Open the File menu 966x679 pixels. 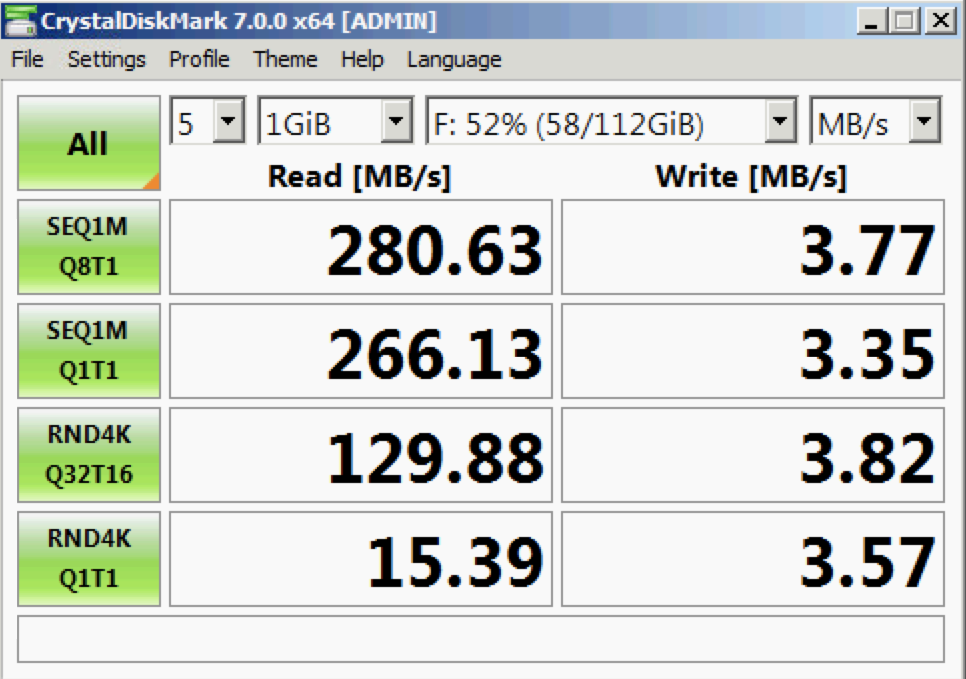(x=28, y=59)
